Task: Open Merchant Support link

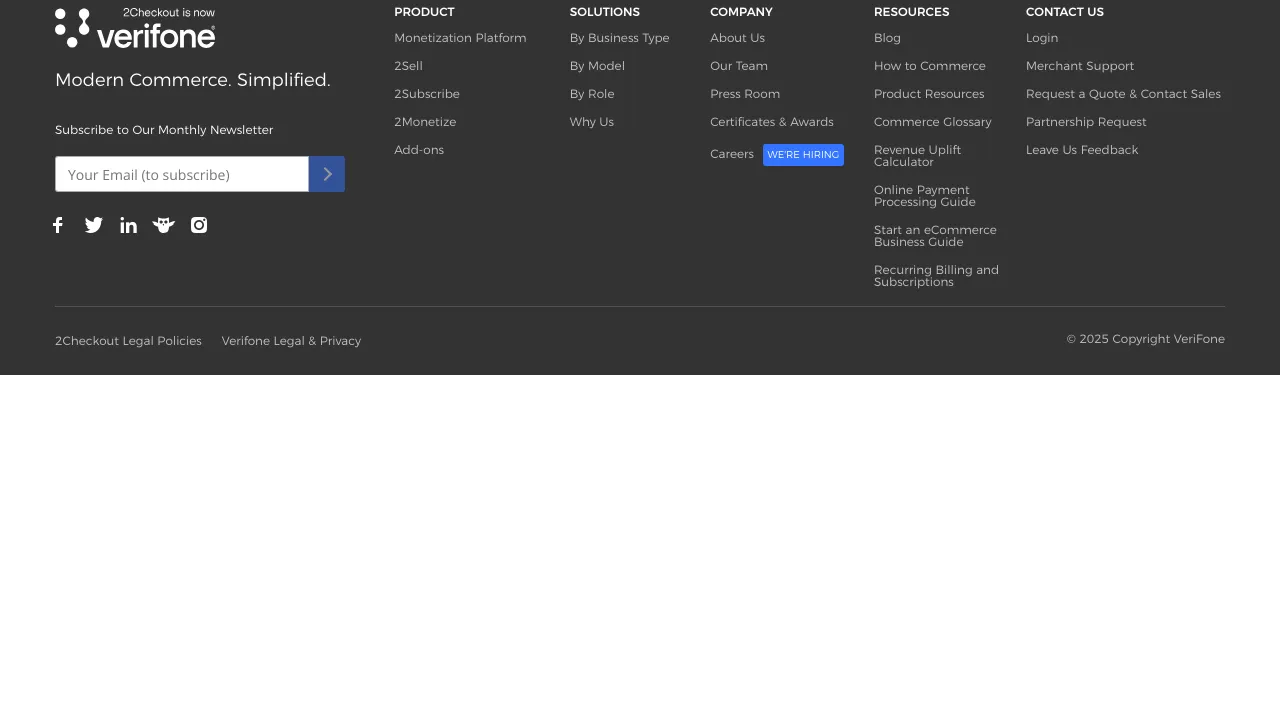Action: click(x=1080, y=66)
